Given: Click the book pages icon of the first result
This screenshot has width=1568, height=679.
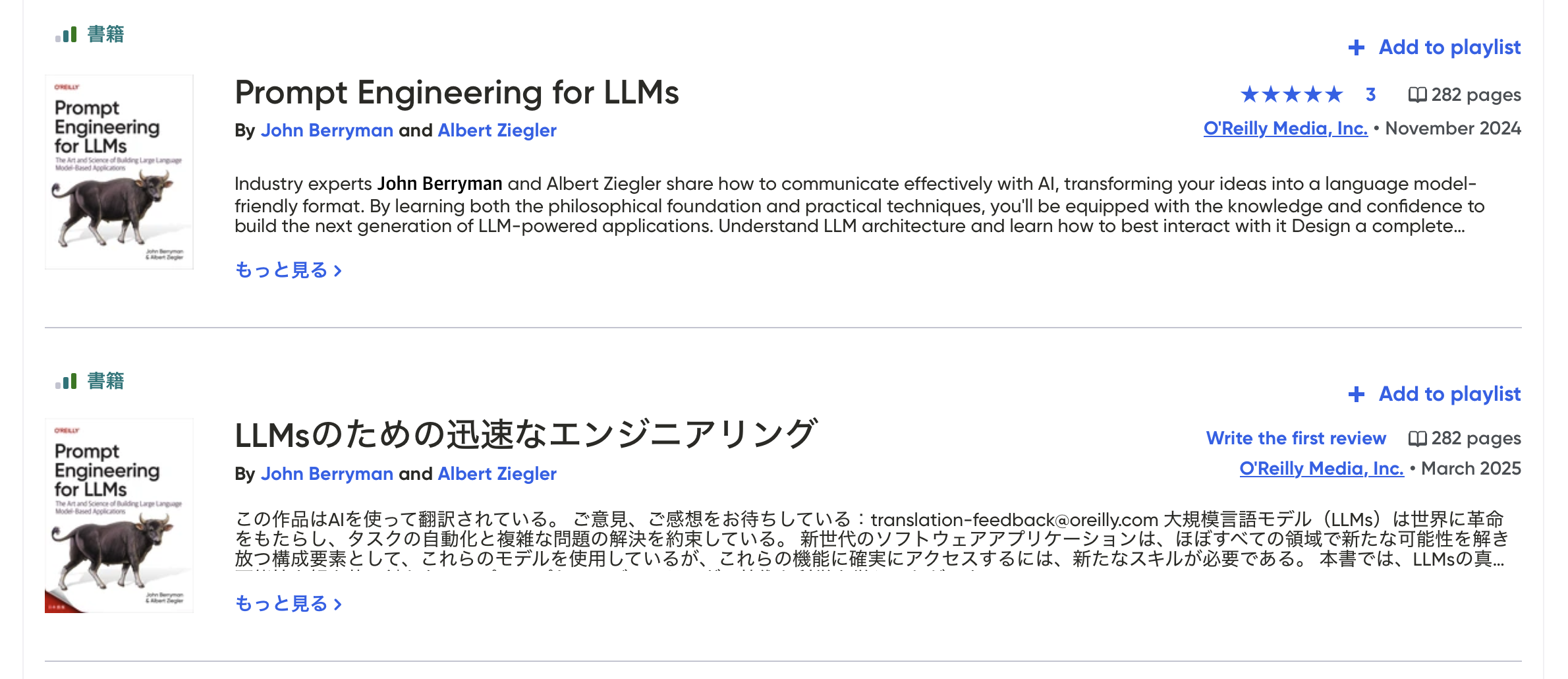Looking at the screenshot, I should click(1417, 95).
